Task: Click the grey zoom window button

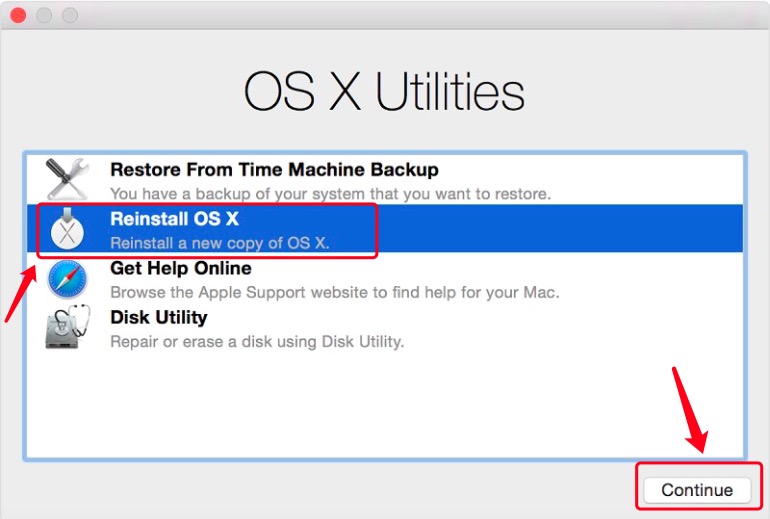Action: tap(70, 16)
